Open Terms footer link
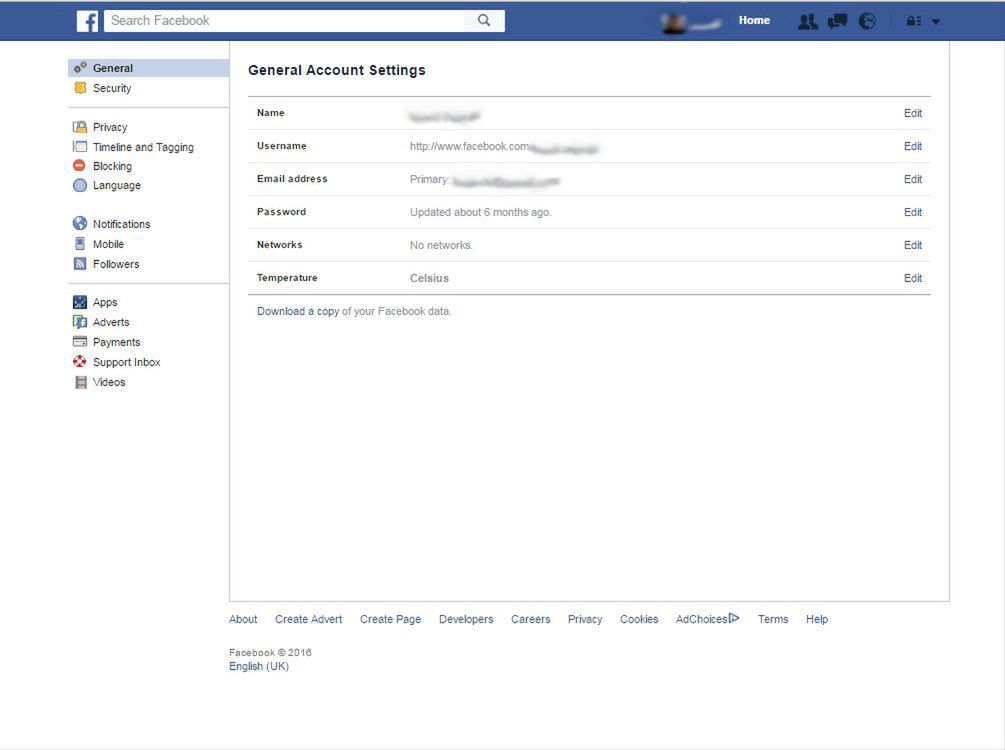Image resolution: width=1005 pixels, height=750 pixels. coord(773,619)
